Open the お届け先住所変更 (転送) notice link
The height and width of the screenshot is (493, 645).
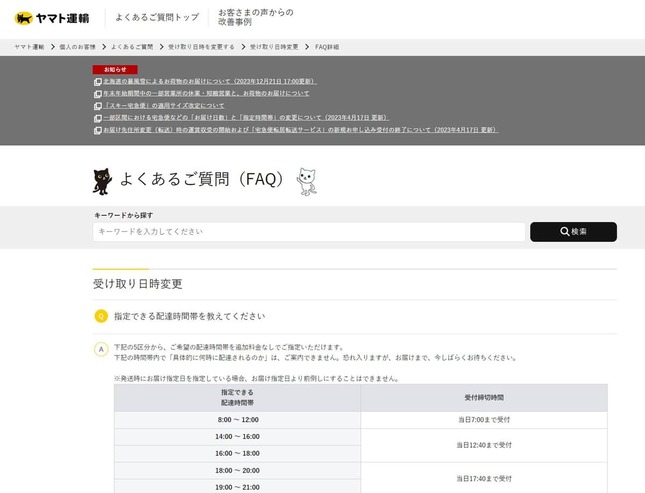coord(300,130)
